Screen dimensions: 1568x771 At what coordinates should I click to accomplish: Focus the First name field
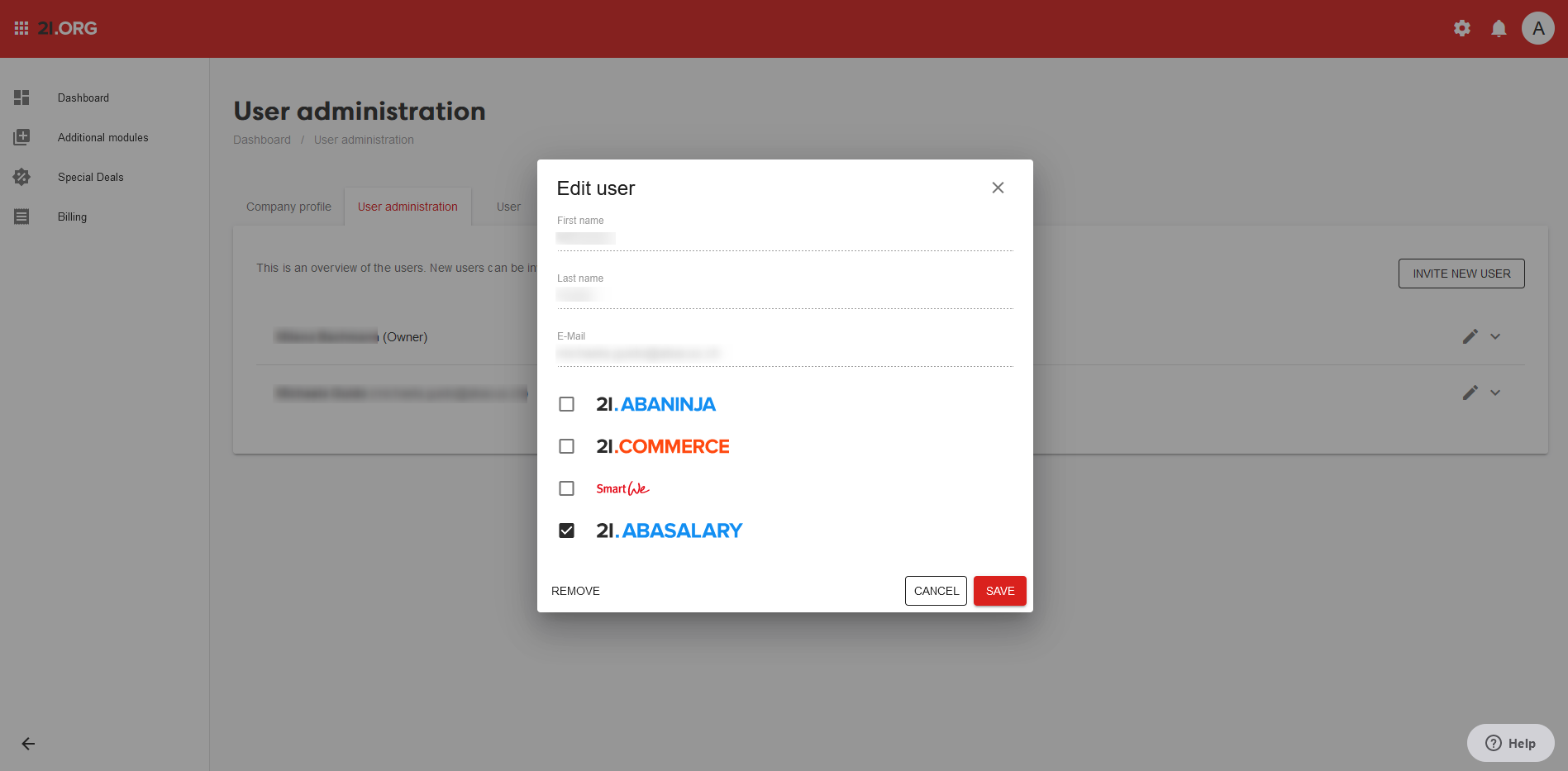pos(784,238)
